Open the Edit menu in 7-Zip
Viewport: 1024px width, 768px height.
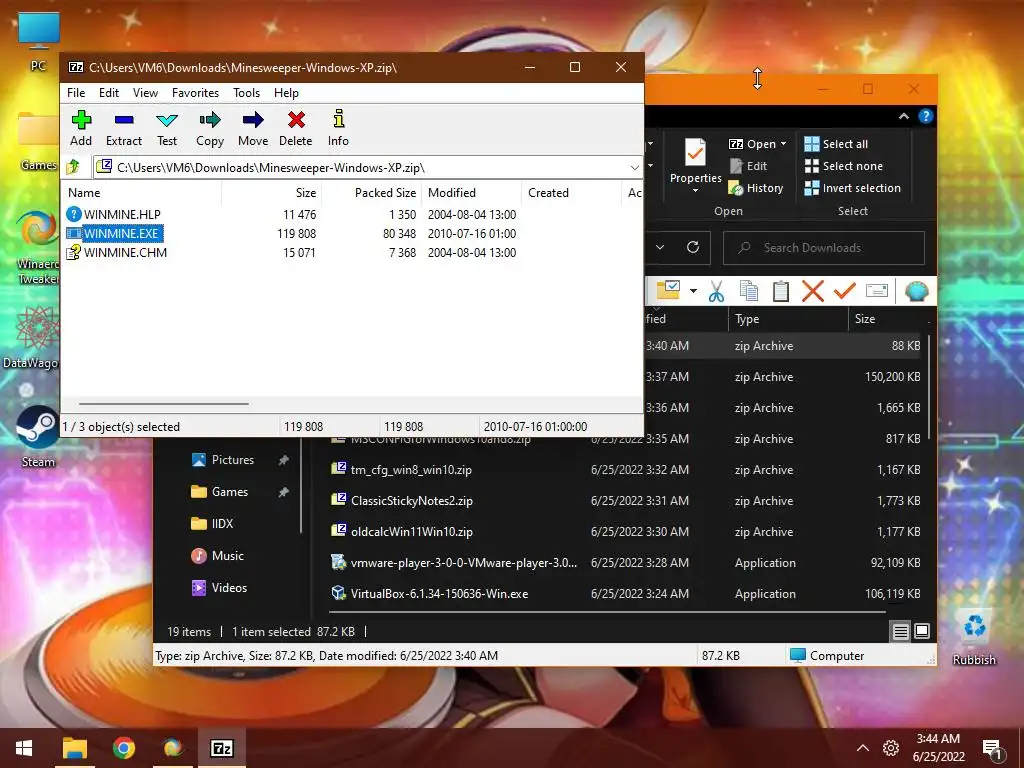pyautogui.click(x=108, y=93)
